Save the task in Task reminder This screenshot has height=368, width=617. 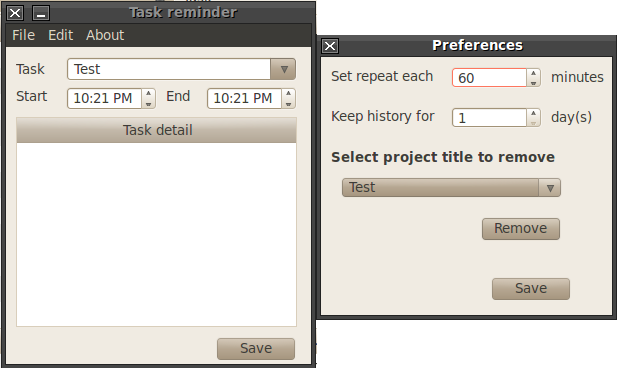pos(256,349)
